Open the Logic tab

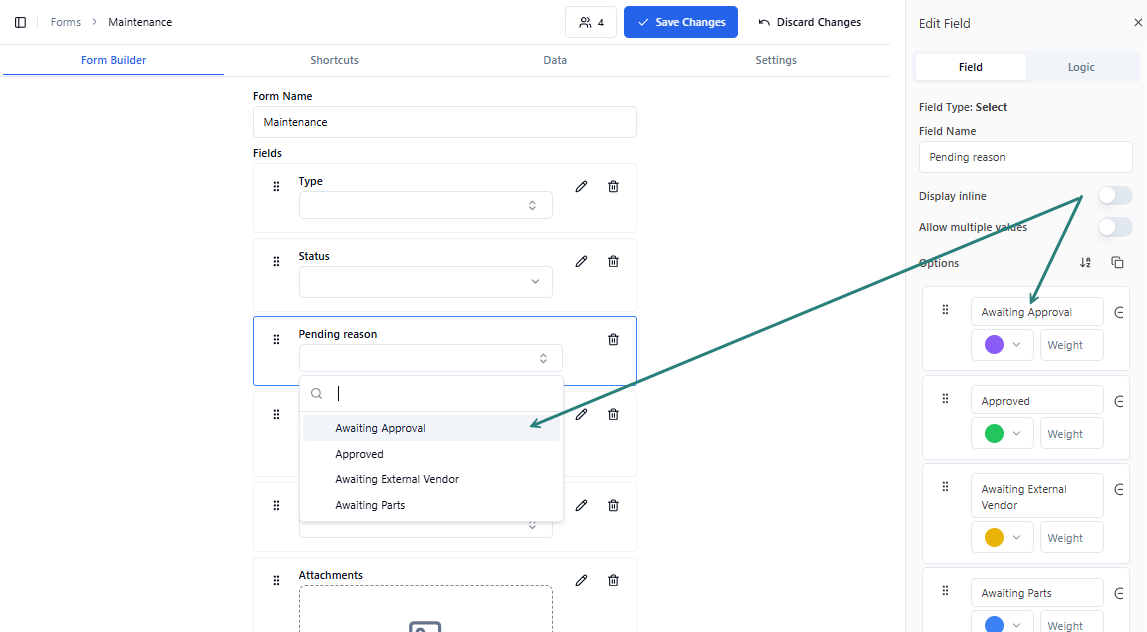pyautogui.click(x=1080, y=67)
